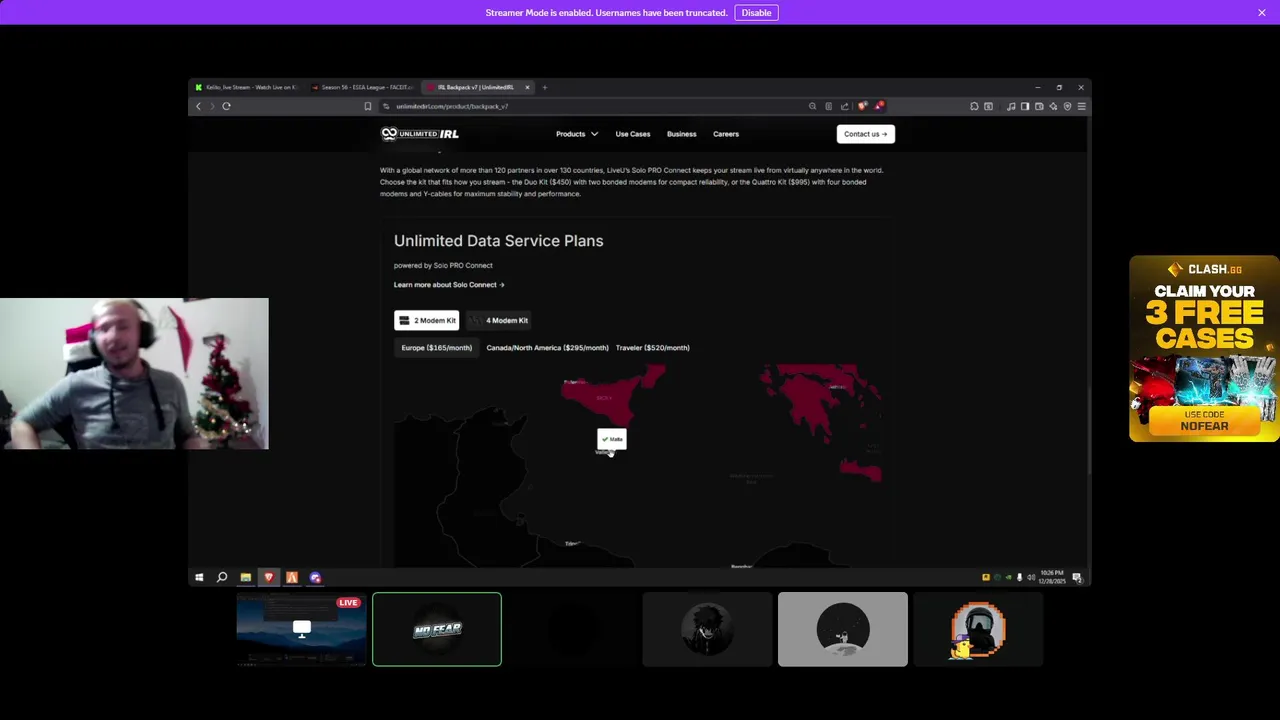1280x720 pixels.
Task: Select the NO FEAR participant tile
Action: point(437,629)
